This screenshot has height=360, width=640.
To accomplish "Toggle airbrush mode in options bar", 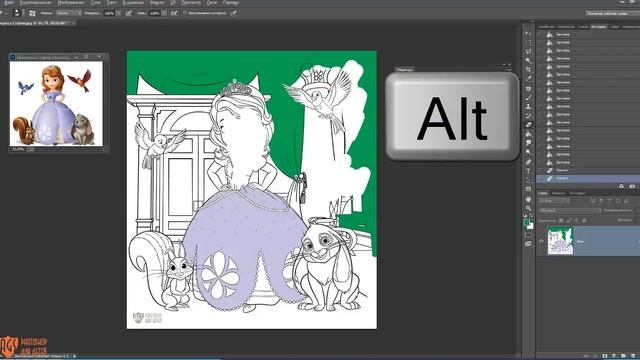I will (174, 13).
